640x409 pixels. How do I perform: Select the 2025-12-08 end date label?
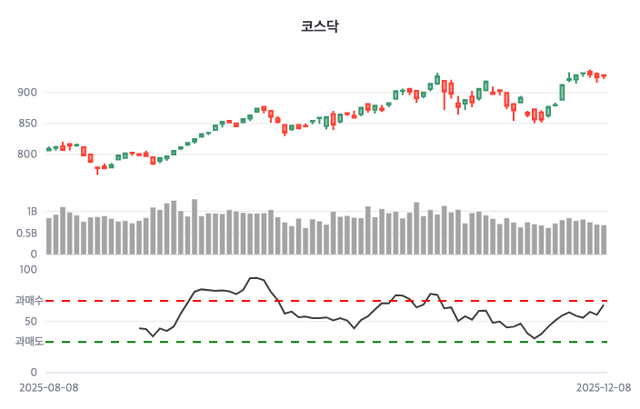click(x=604, y=386)
